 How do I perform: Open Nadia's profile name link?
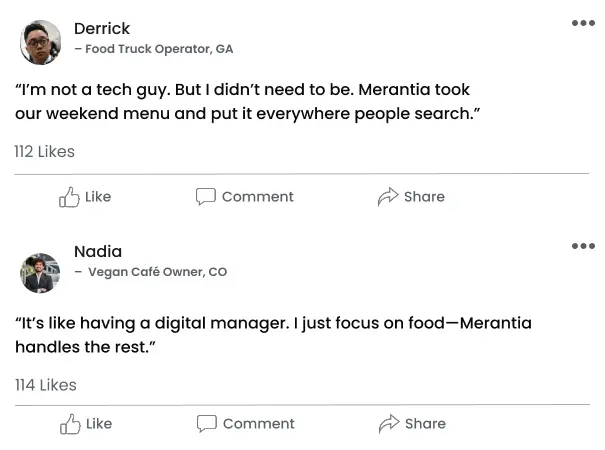click(98, 251)
